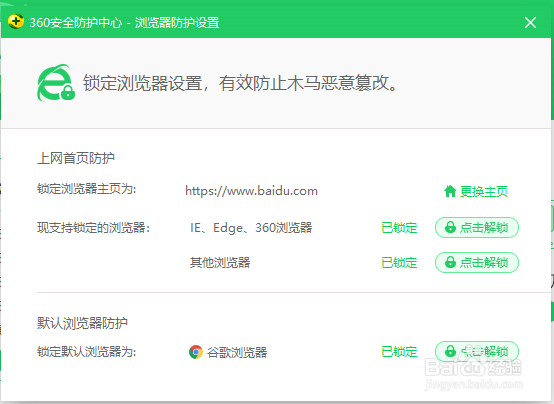Click the 谷歌浏览器 label
This screenshot has width=554, height=404.
237,352
